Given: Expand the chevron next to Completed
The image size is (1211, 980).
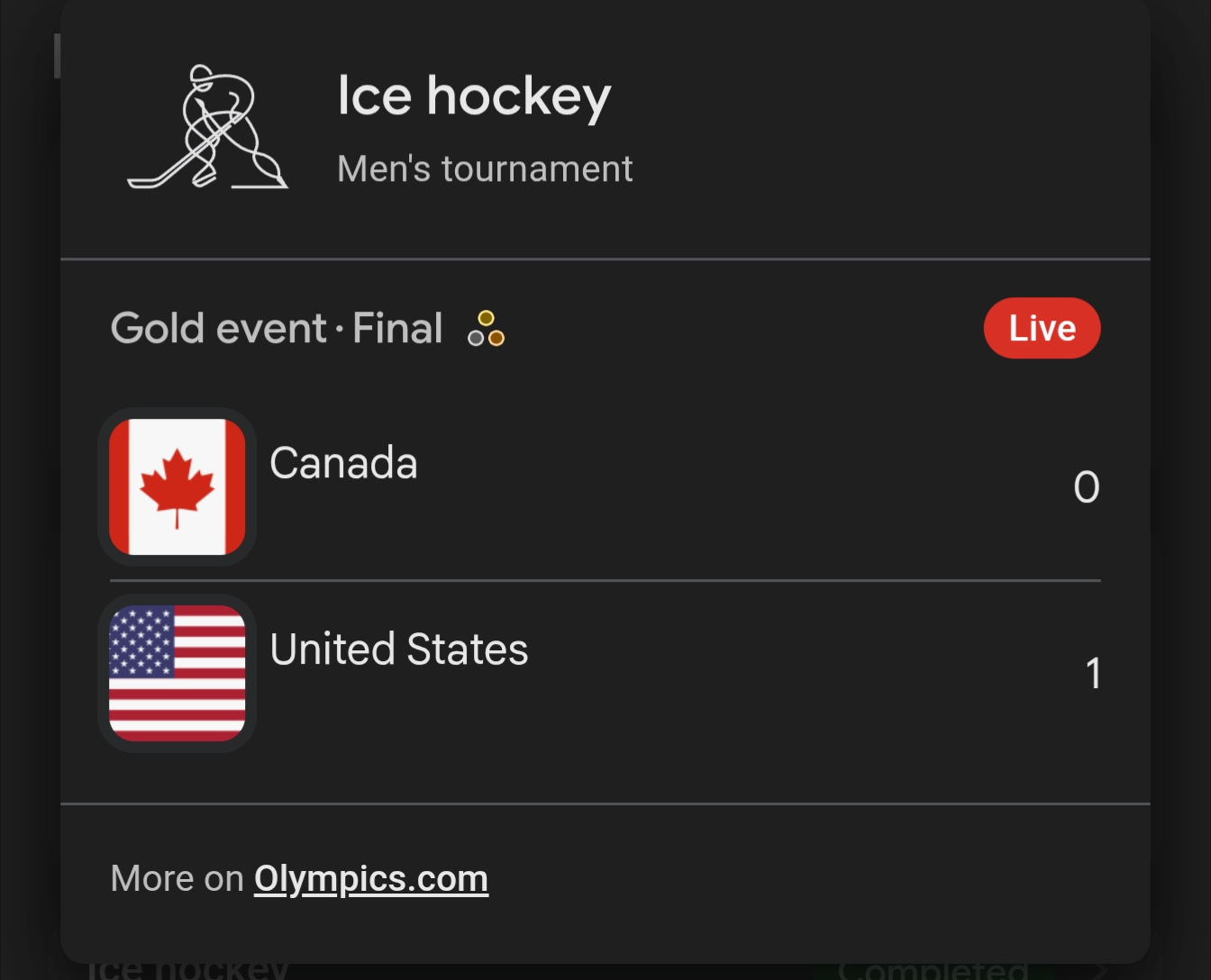Looking at the screenshot, I should [x=1101, y=971].
